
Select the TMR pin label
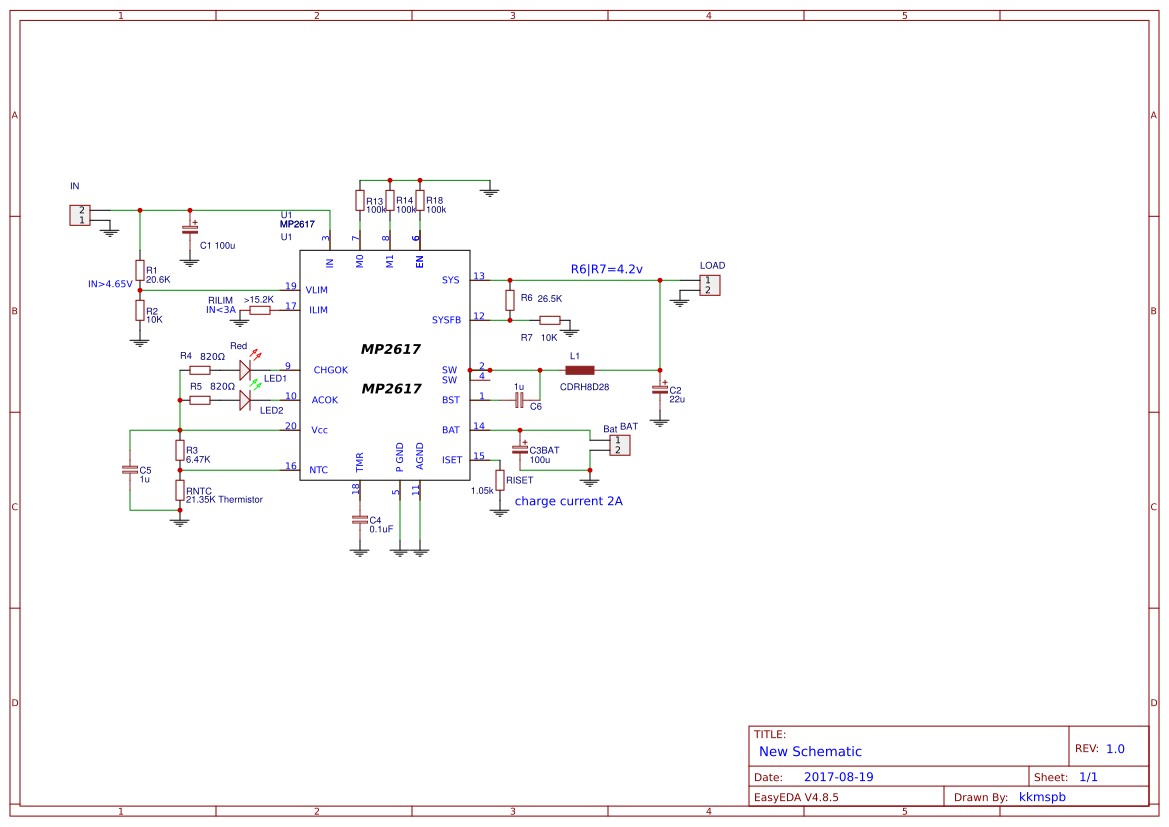360,462
